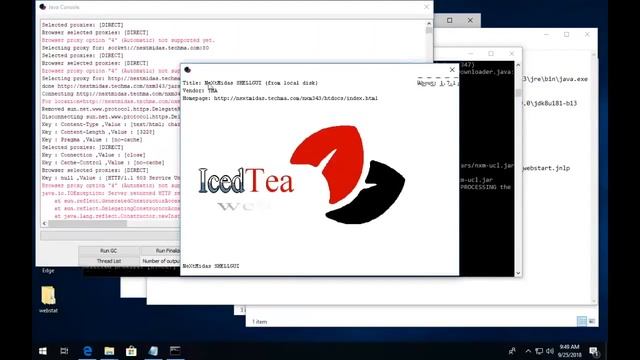Close the gray-titled background window
Screen dimensions: 640x360
[x=470, y=20]
